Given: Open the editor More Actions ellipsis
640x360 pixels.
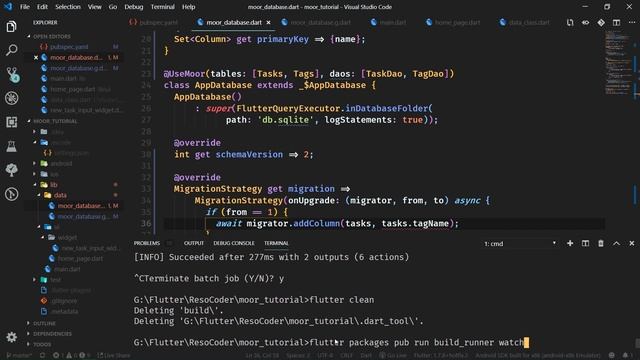Looking at the screenshot, I should [632, 22].
